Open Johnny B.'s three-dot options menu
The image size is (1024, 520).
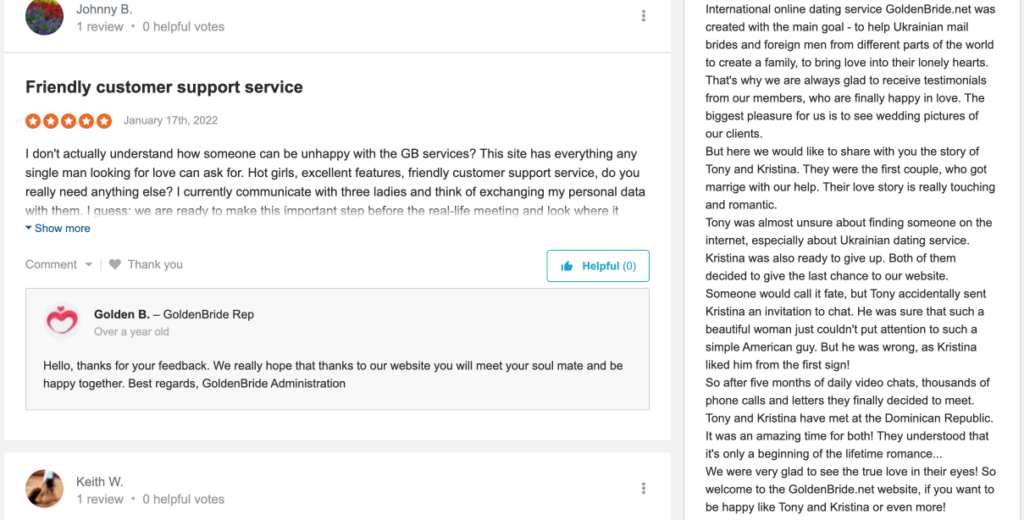click(644, 16)
